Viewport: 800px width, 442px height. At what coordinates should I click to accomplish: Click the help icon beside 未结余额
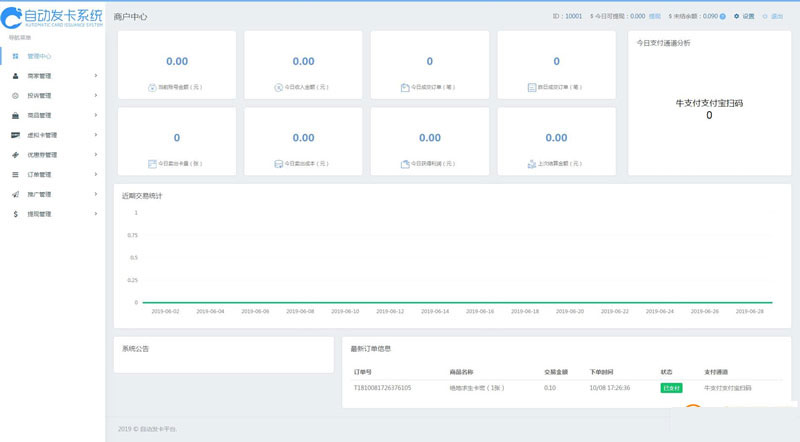point(723,16)
